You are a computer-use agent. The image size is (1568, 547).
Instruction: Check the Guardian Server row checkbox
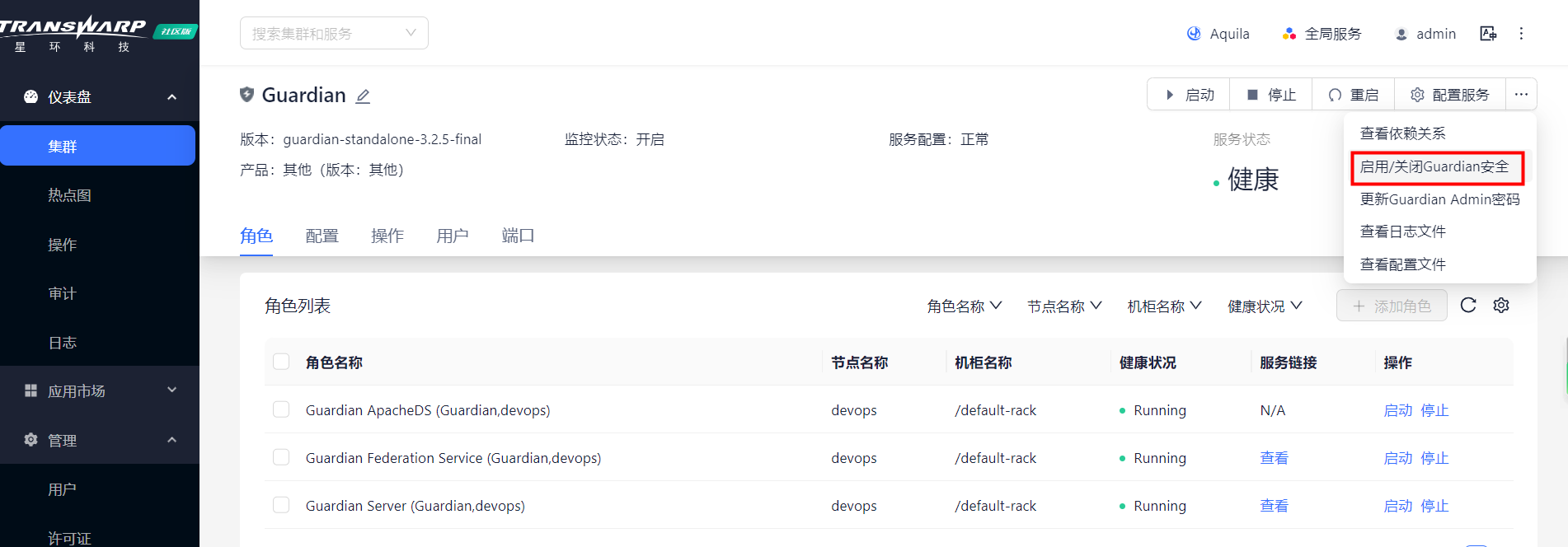(281, 505)
